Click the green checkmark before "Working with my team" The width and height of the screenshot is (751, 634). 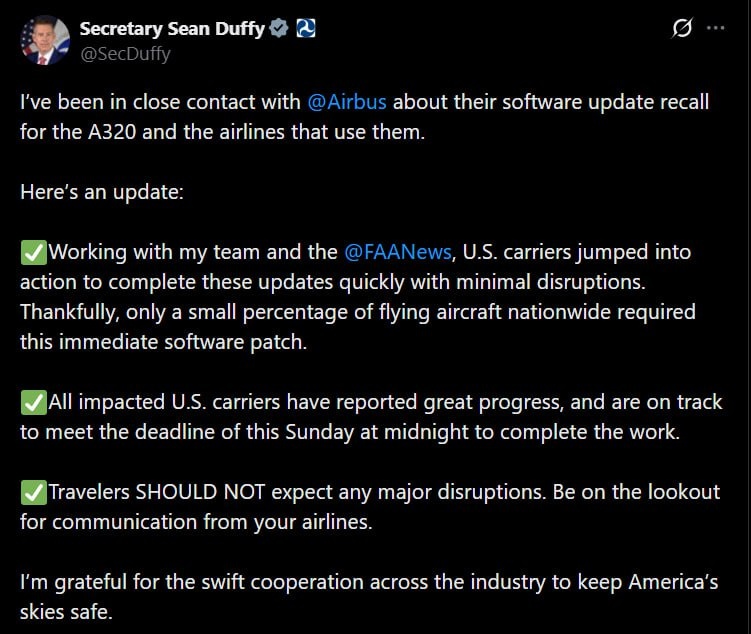33,252
